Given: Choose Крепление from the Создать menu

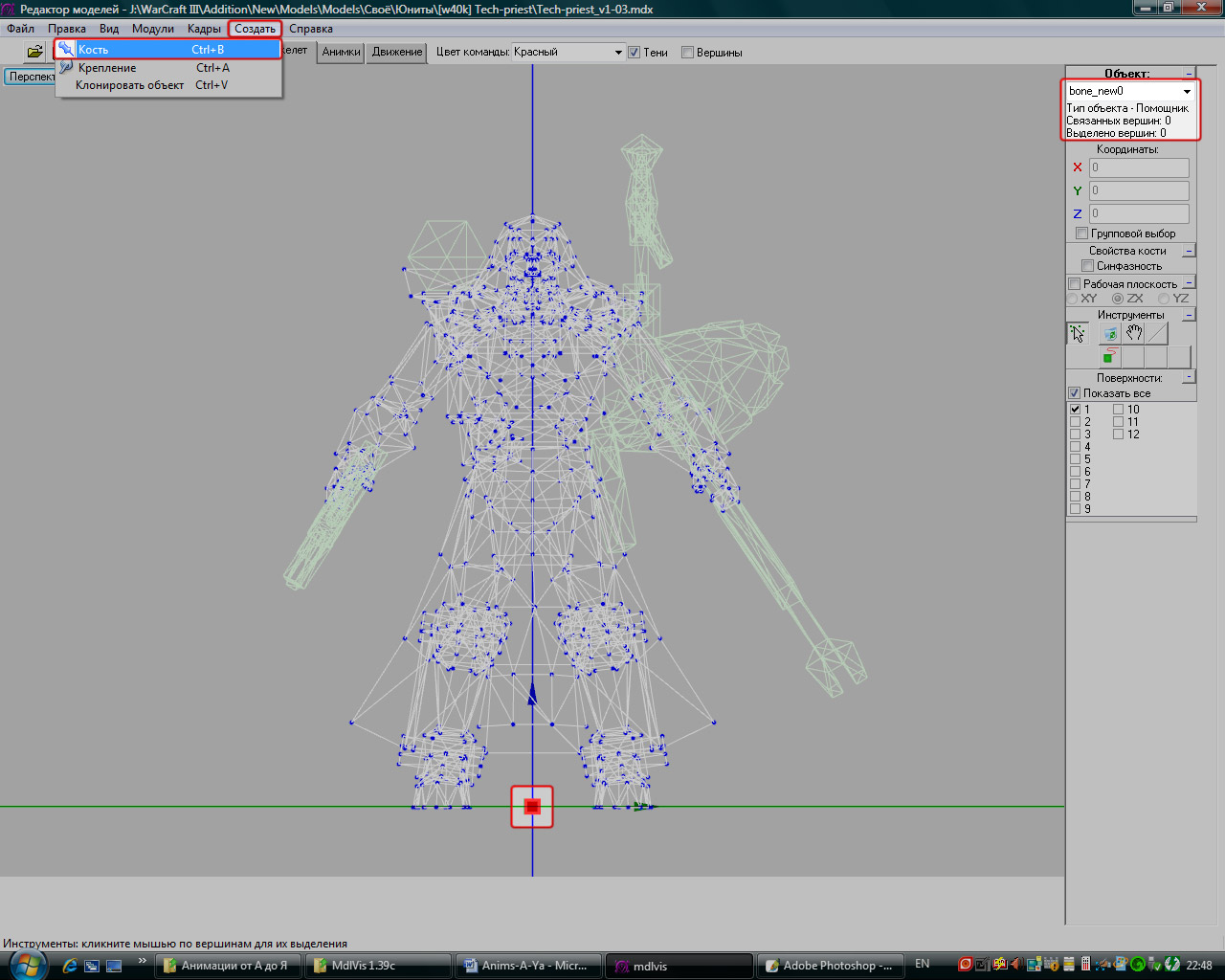Looking at the screenshot, I should pyautogui.click(x=107, y=68).
